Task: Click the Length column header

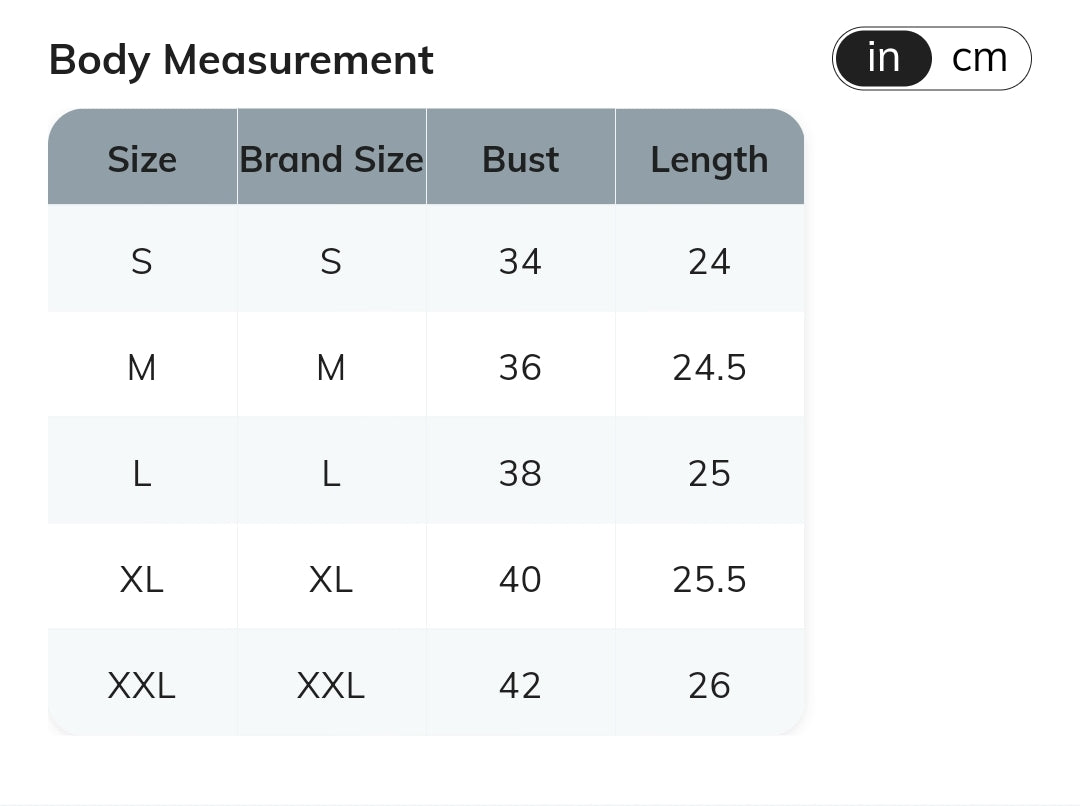Action: 709,160
